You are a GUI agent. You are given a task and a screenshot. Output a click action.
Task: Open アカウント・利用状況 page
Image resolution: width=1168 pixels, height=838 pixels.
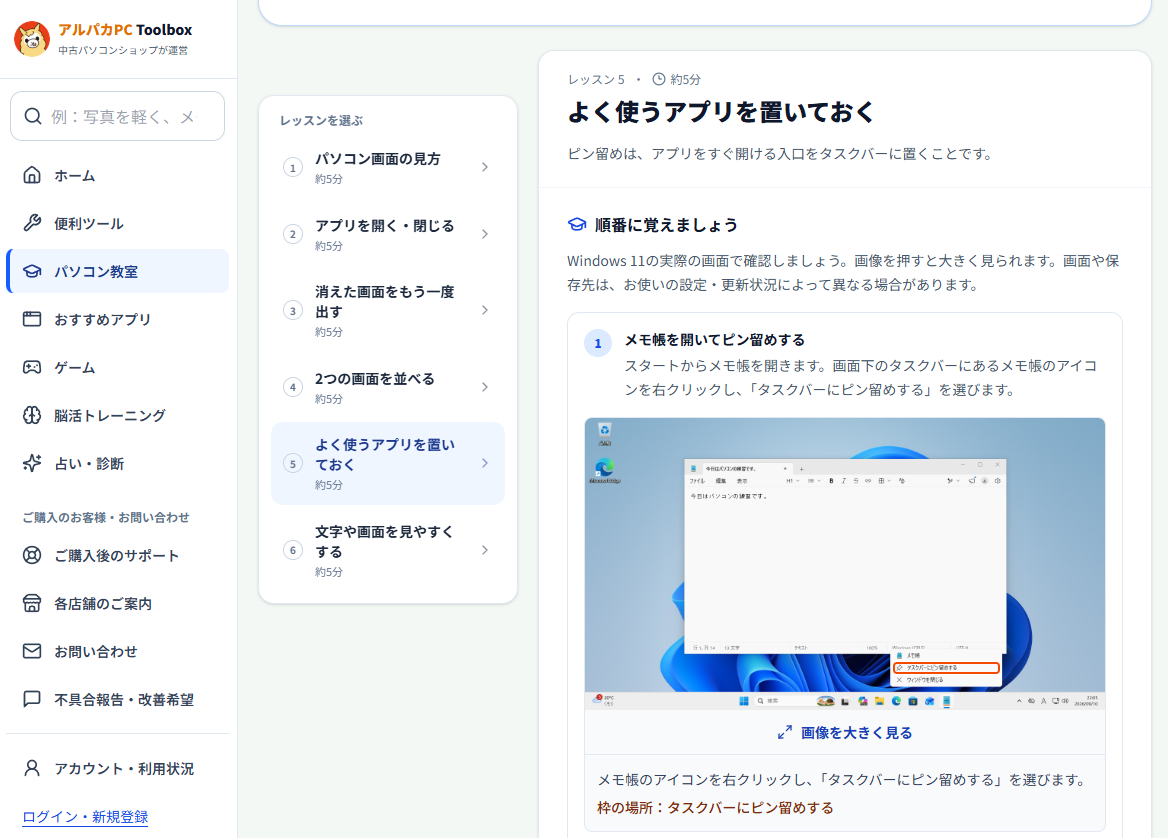point(118,768)
